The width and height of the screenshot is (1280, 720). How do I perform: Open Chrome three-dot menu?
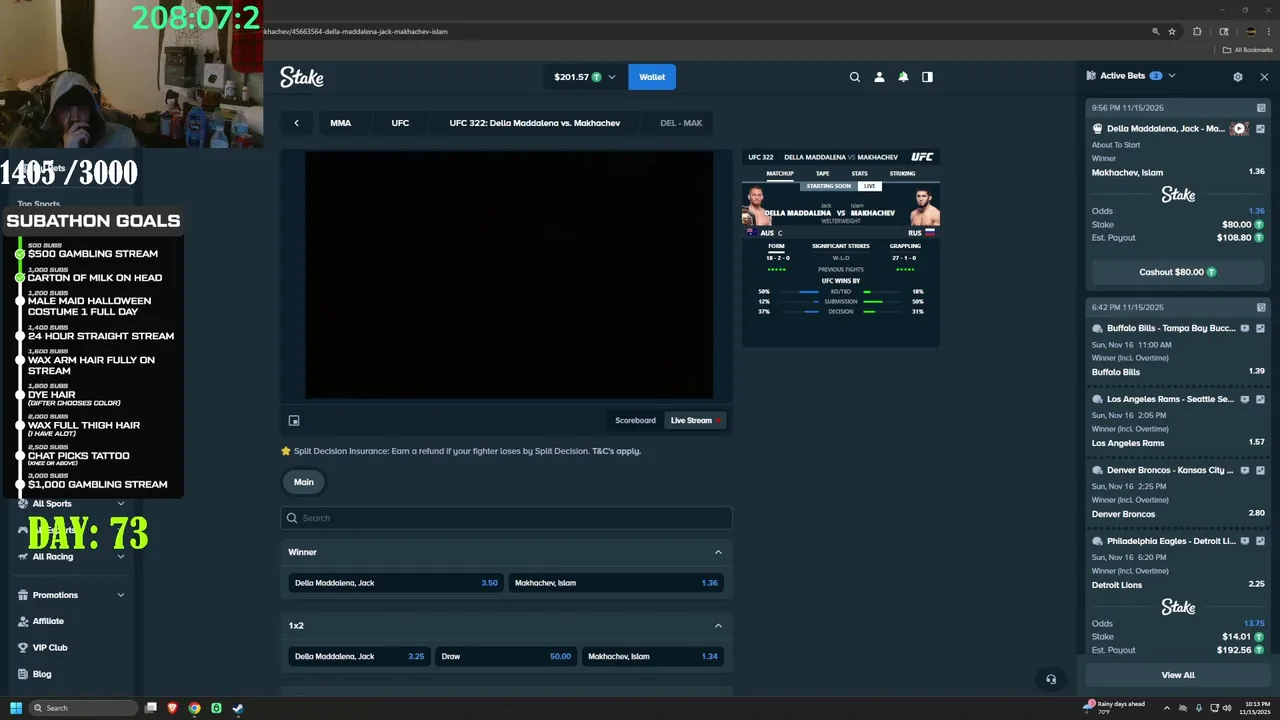point(1269,31)
